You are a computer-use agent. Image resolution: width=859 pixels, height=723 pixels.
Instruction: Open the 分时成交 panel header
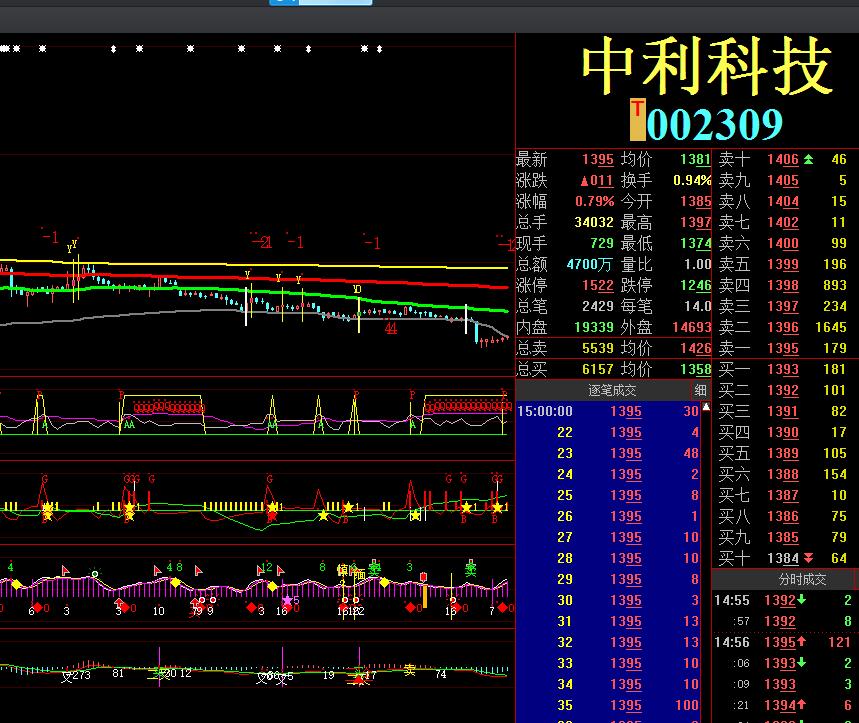pos(803,579)
